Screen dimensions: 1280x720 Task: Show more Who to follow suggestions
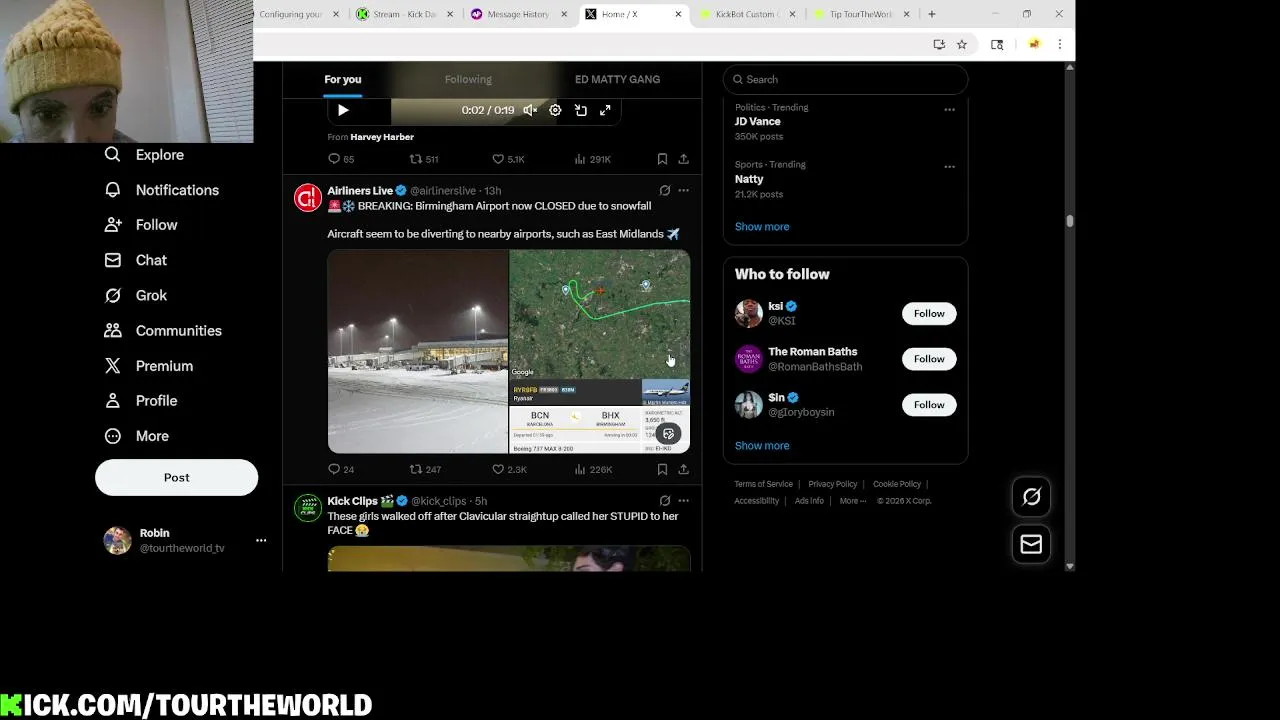pyautogui.click(x=762, y=445)
